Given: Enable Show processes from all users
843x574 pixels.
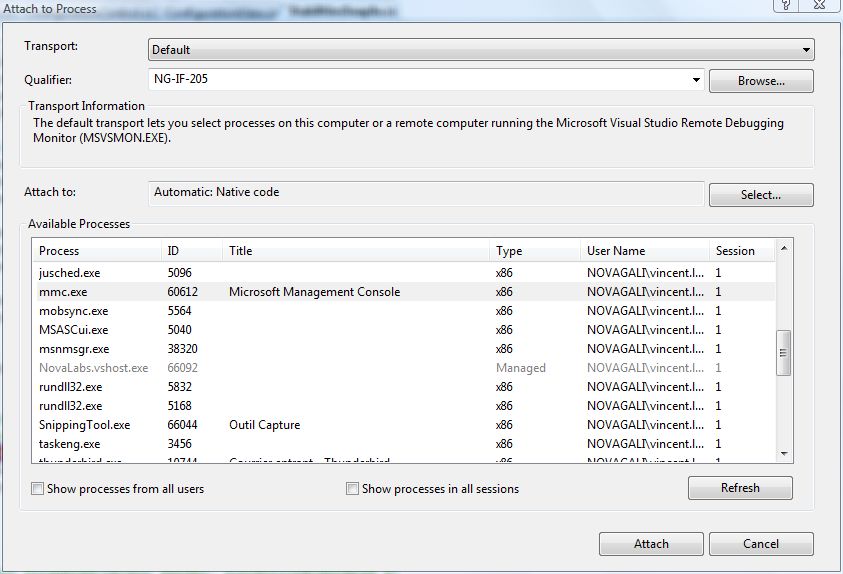Looking at the screenshot, I should (x=38, y=489).
